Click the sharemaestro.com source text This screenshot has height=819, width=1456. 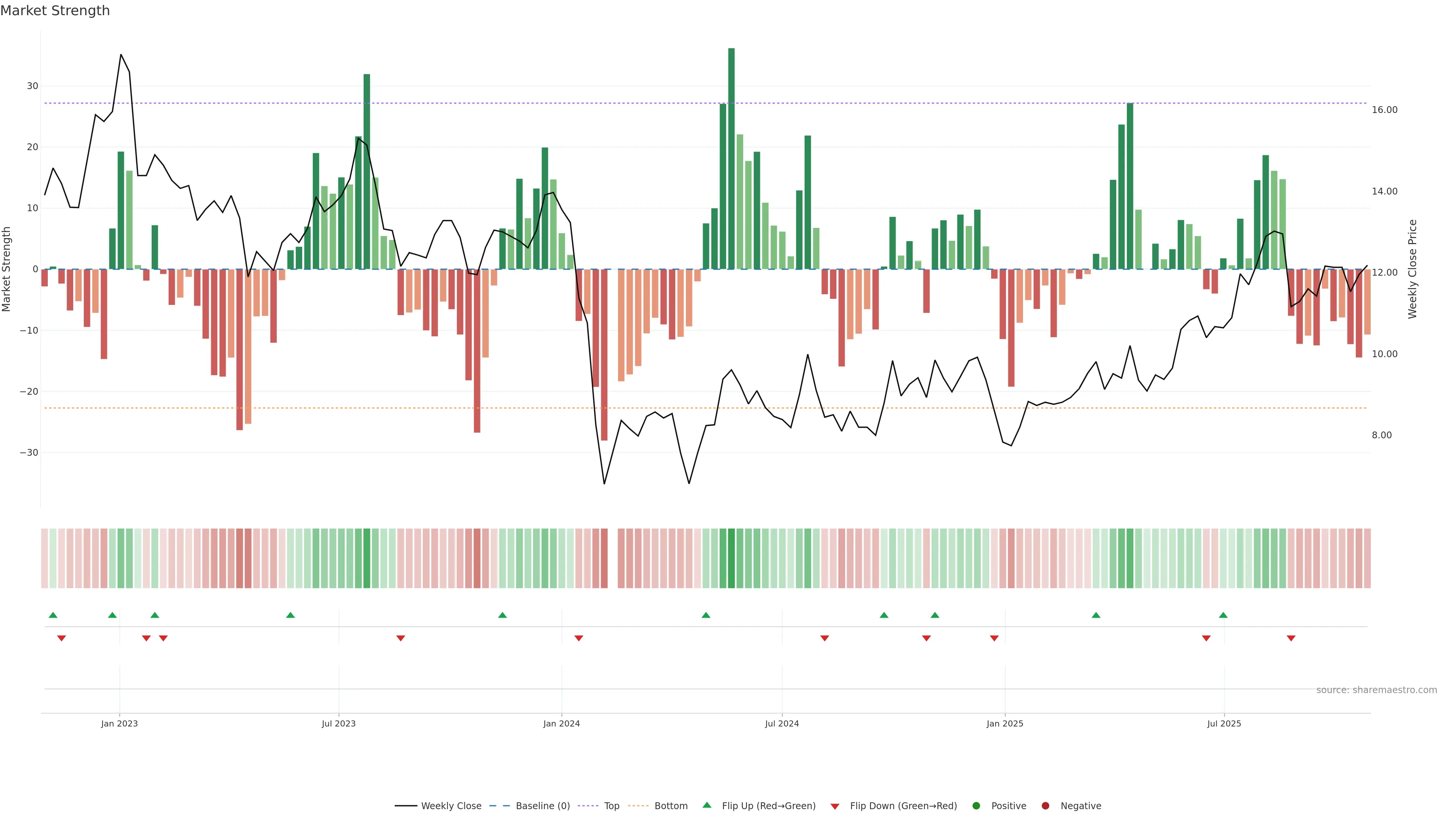click(x=1376, y=690)
